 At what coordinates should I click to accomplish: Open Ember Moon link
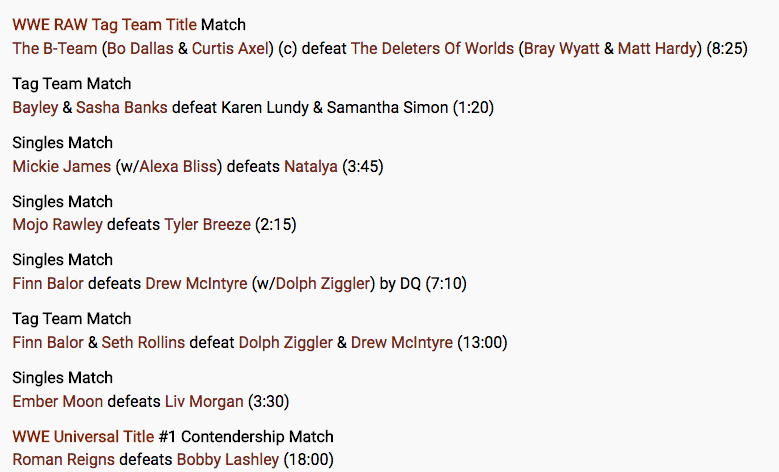58,401
